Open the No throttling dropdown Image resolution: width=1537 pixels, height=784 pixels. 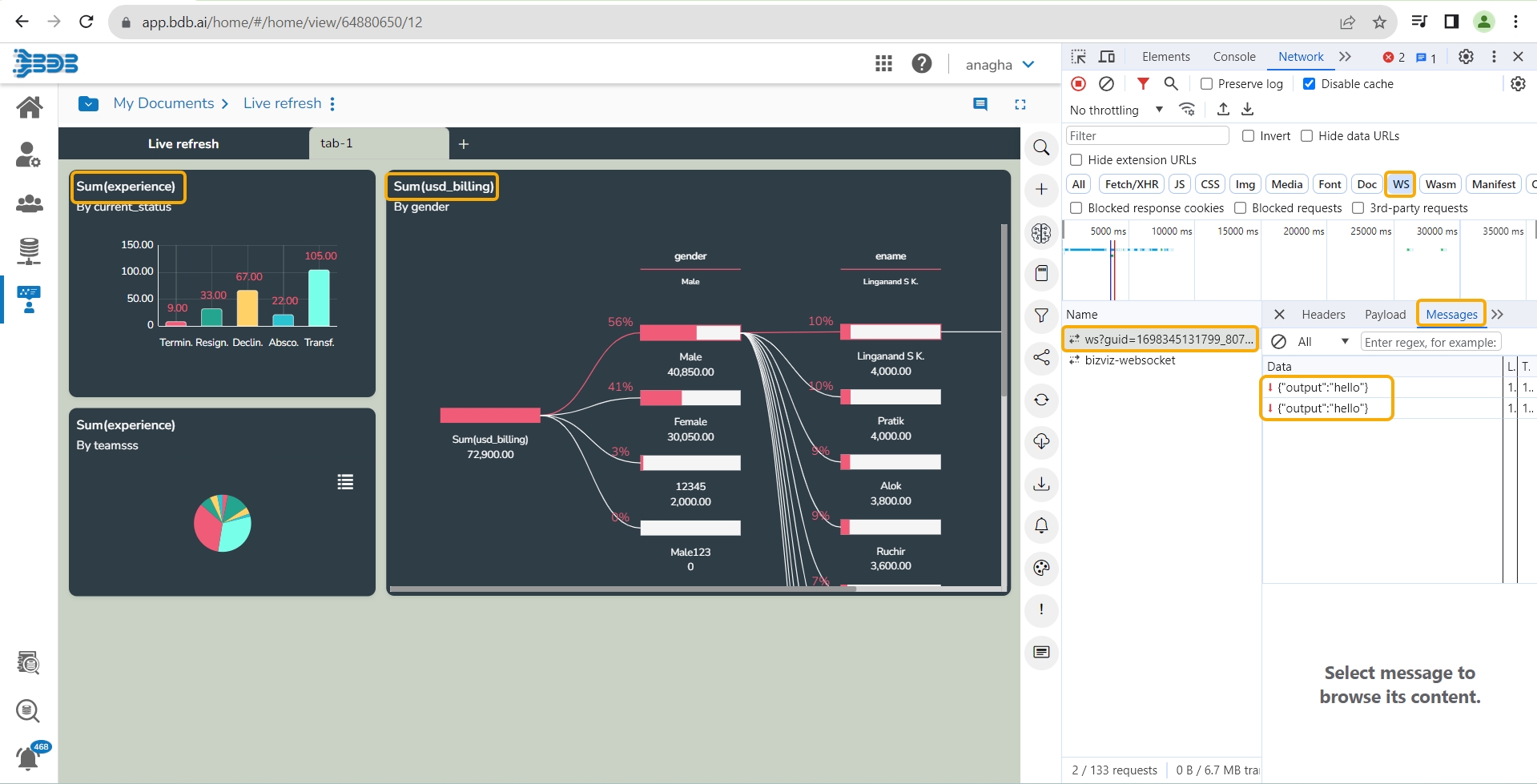click(1116, 111)
